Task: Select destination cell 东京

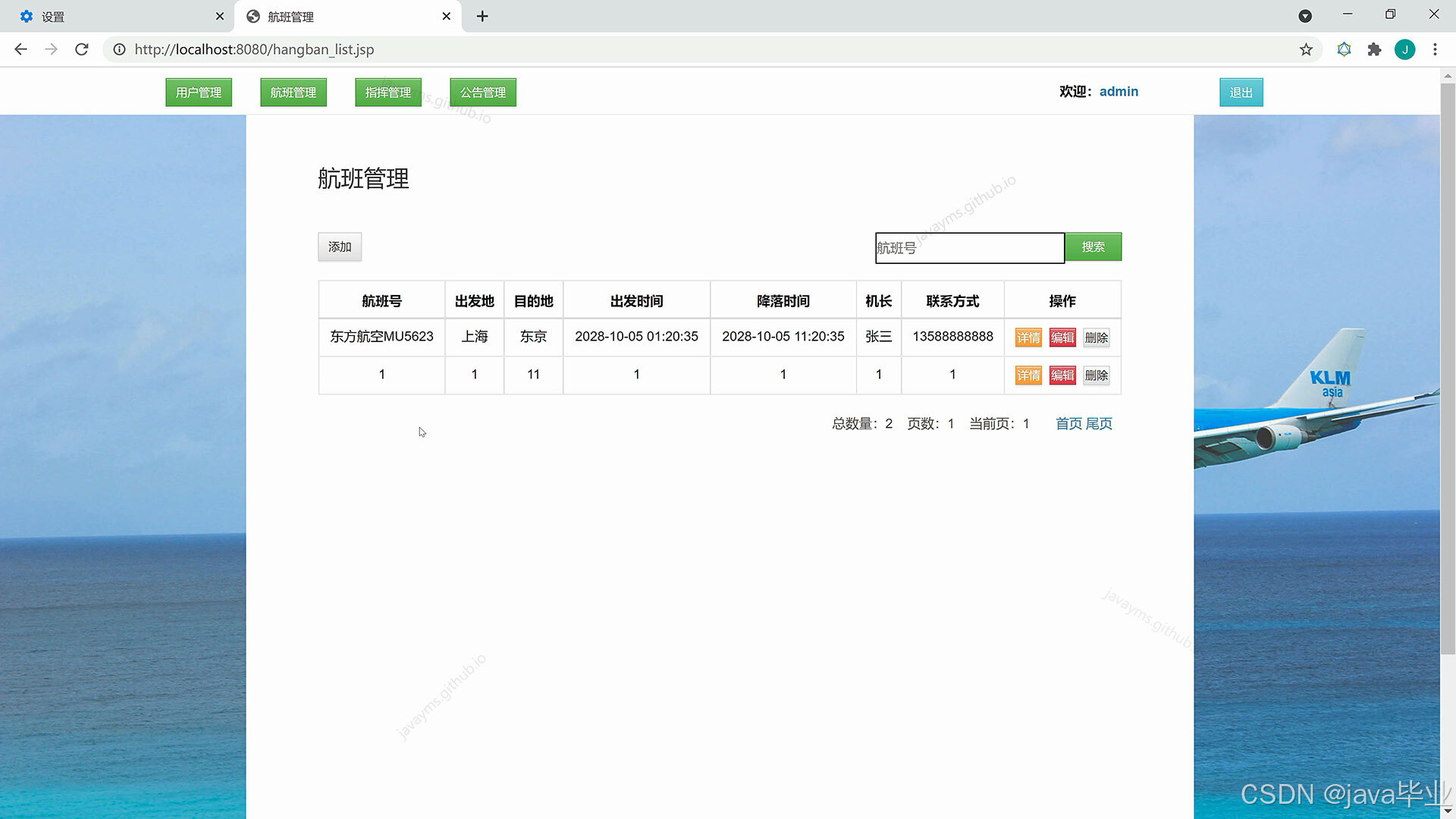Action: coord(533,337)
